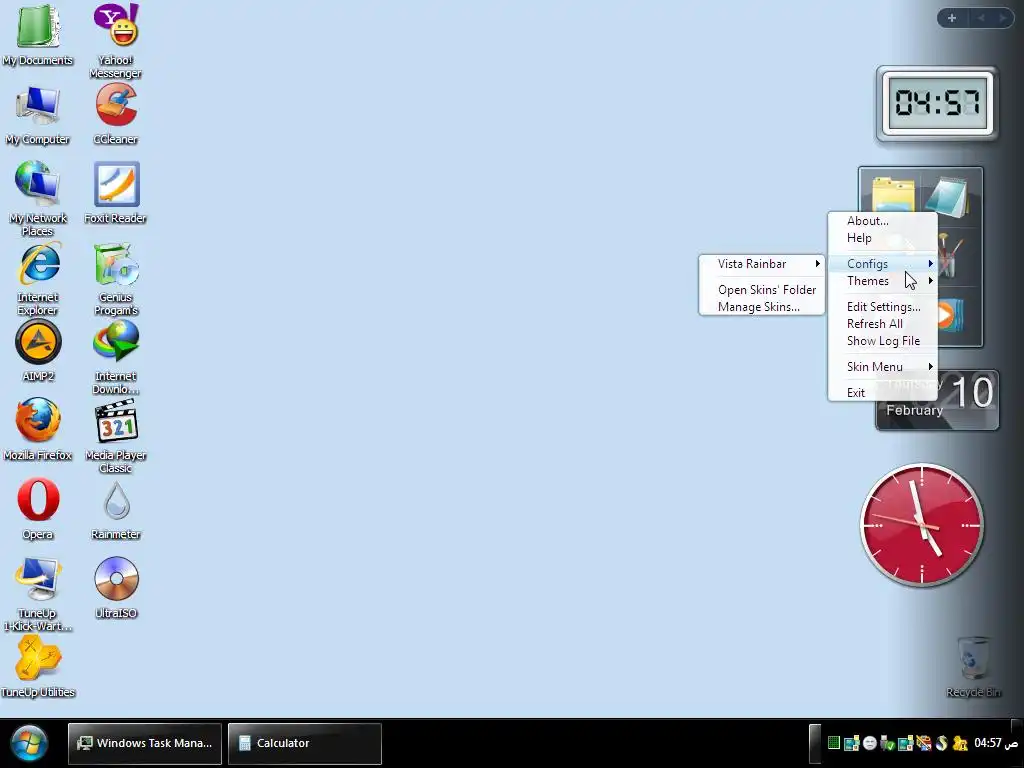Viewport: 1024px width, 768px height.
Task: Select the Mozilla Firefox desktop icon
Action: [x=38, y=429]
